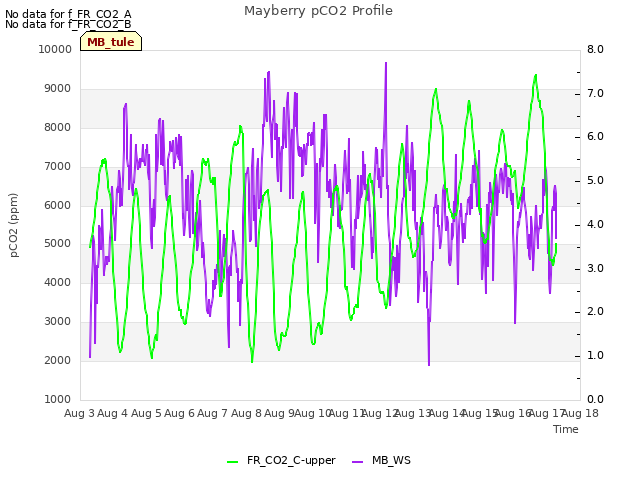Click the Aug 7 x-axis tick label
The width and height of the screenshot is (640, 480).
tap(212, 413)
